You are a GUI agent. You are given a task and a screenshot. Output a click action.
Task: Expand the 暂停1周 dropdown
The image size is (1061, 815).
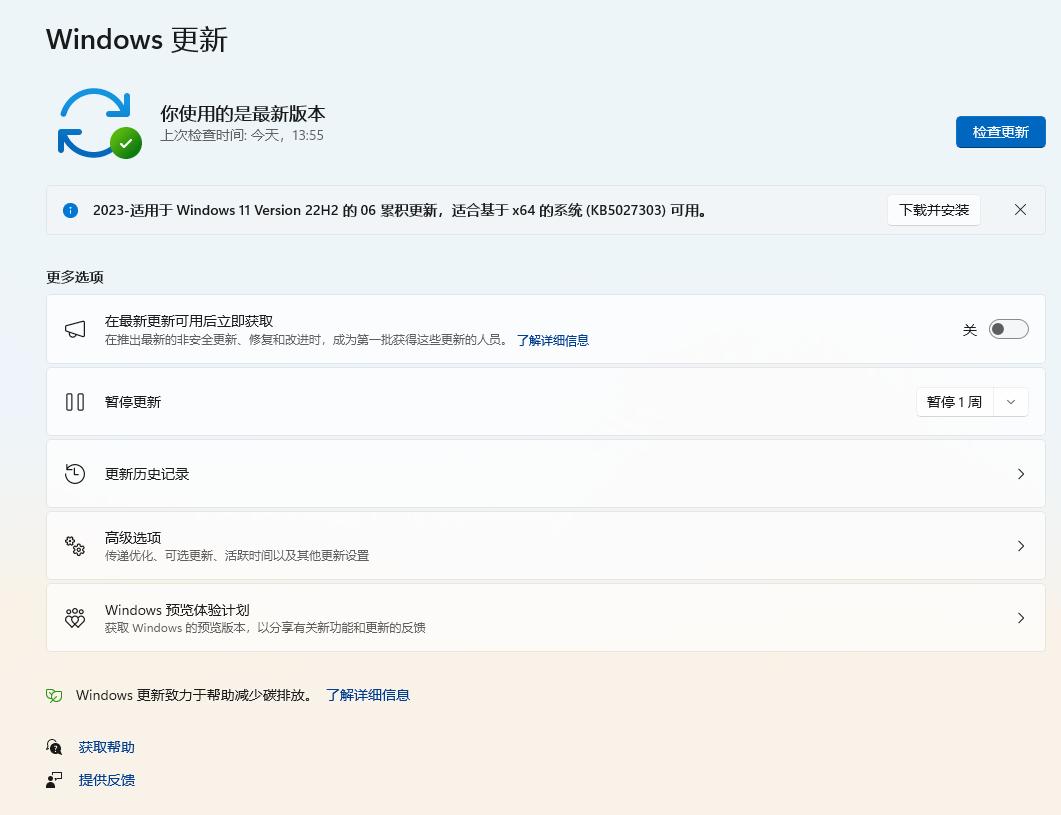1010,401
